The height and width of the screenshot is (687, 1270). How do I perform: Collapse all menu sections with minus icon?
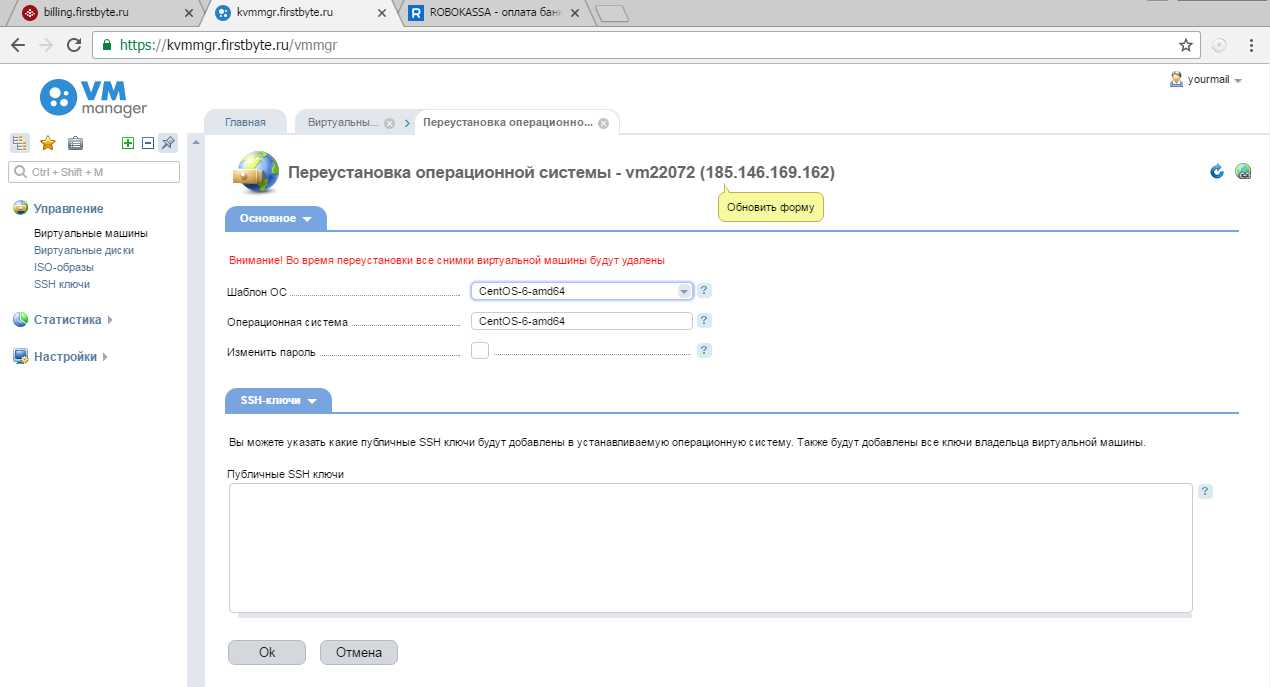[148, 143]
